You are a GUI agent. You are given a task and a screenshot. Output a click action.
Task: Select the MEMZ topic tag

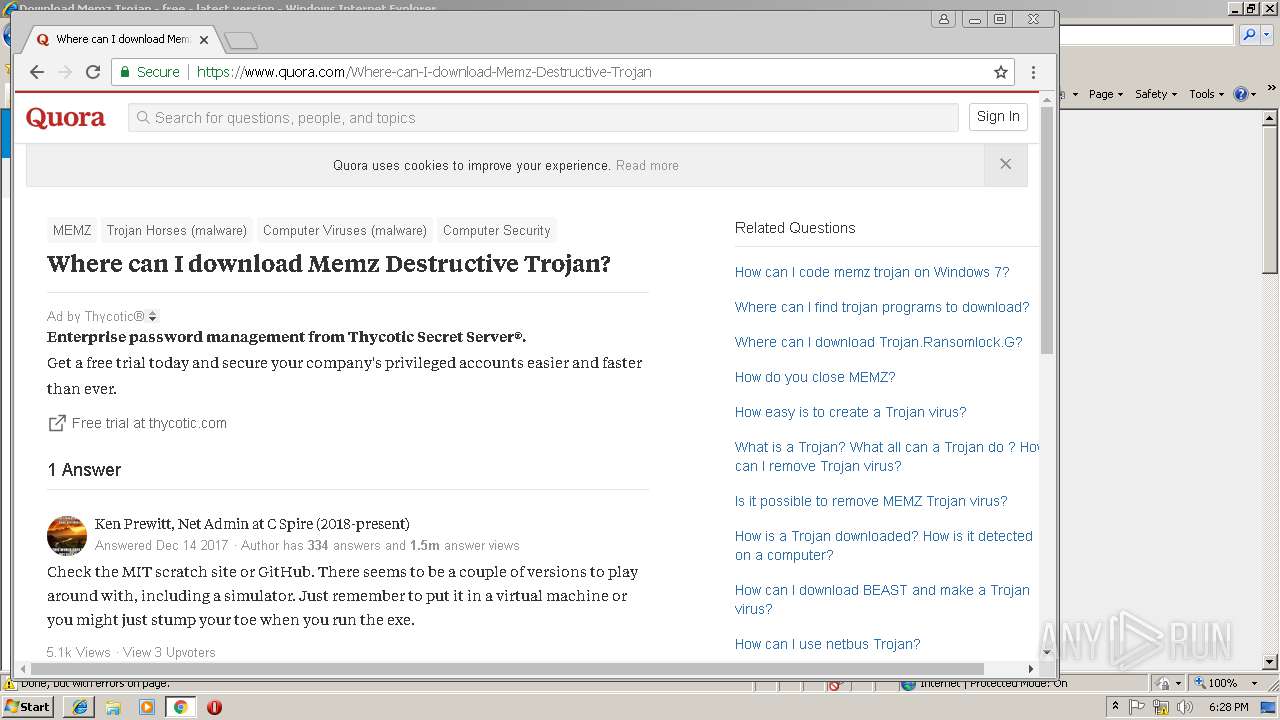click(72, 230)
